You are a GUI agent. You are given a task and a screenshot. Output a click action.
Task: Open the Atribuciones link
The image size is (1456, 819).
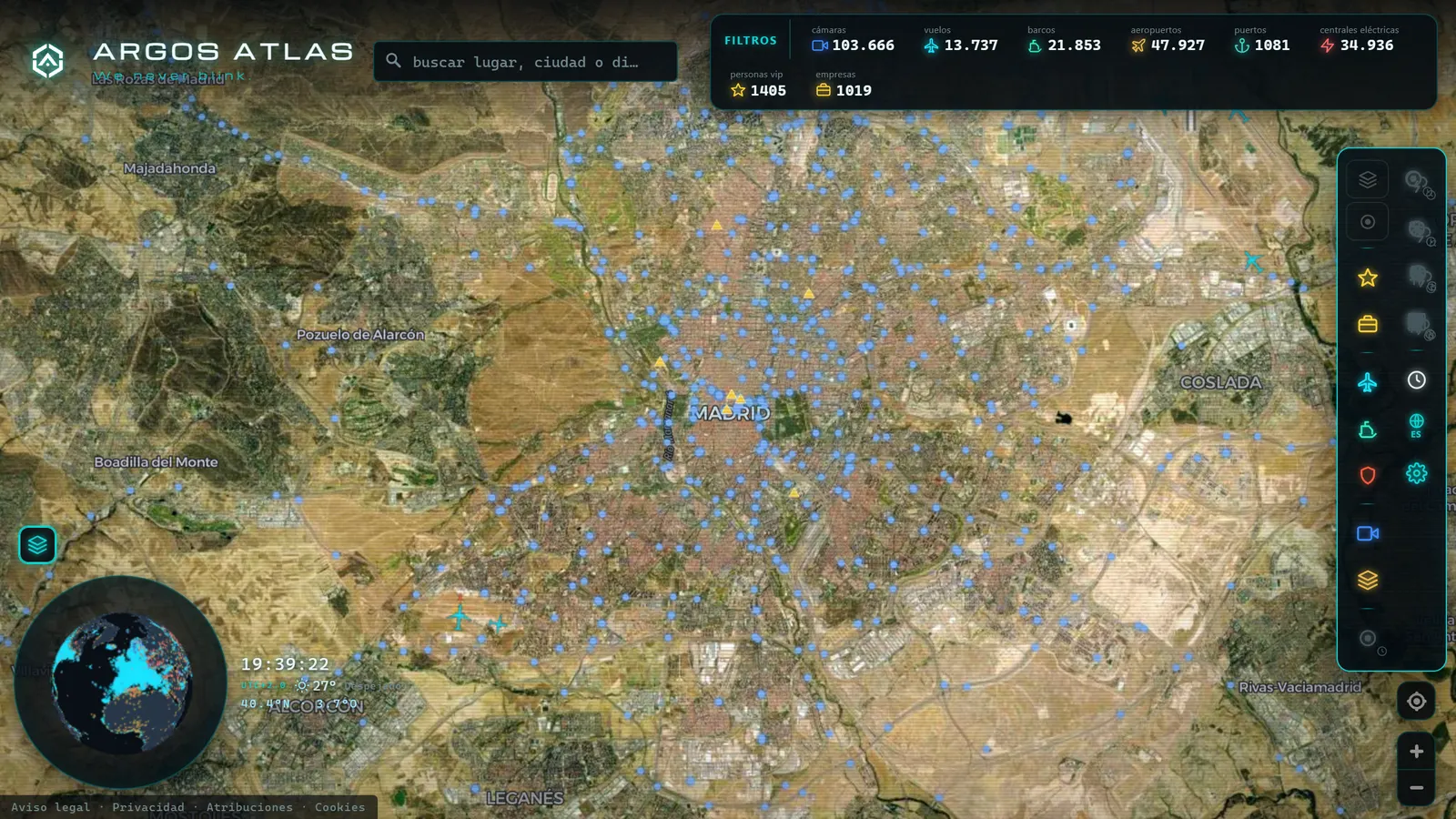[249, 807]
